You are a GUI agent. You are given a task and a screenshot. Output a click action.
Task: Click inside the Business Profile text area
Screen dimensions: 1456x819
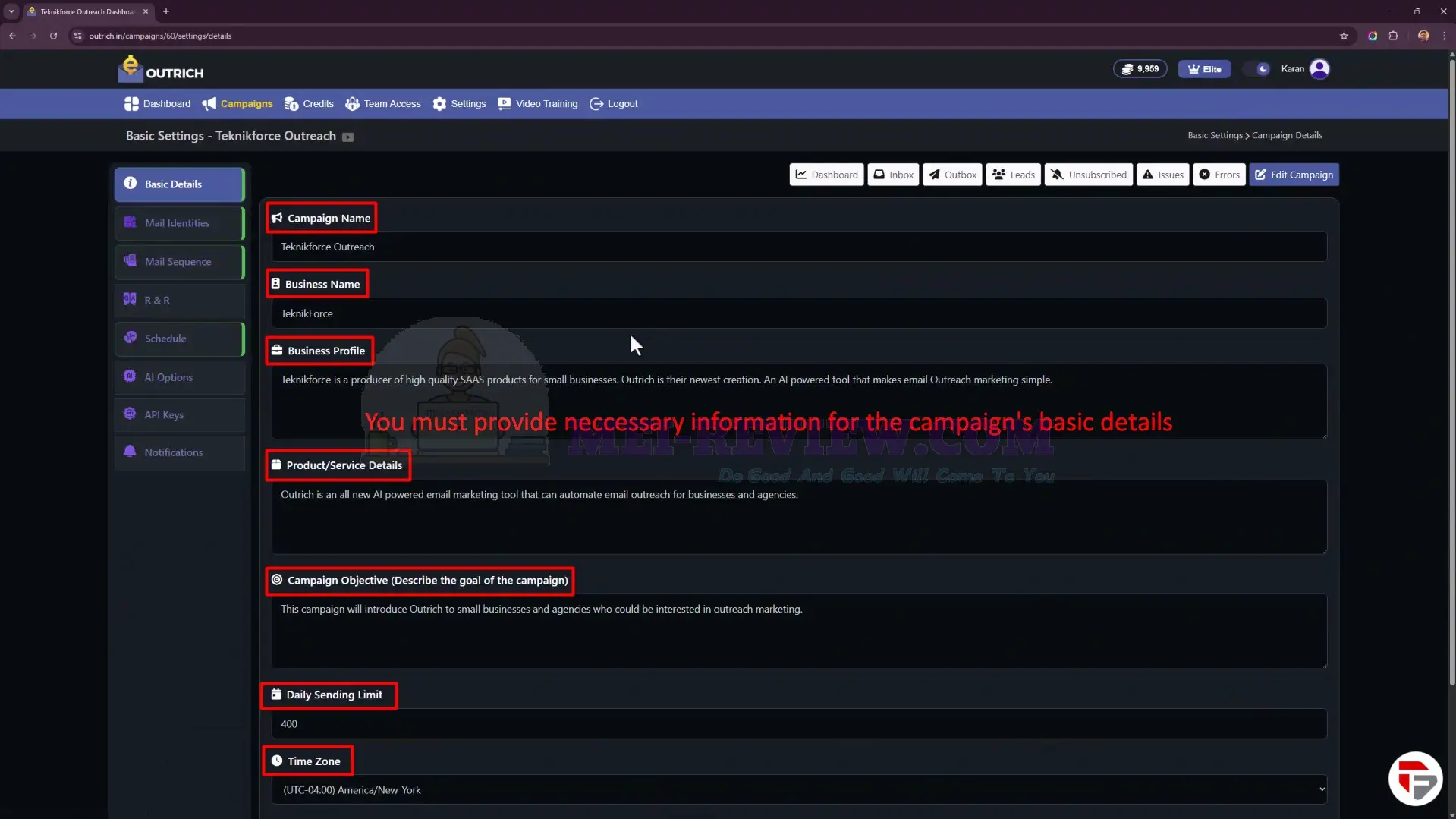pyautogui.click(x=799, y=402)
